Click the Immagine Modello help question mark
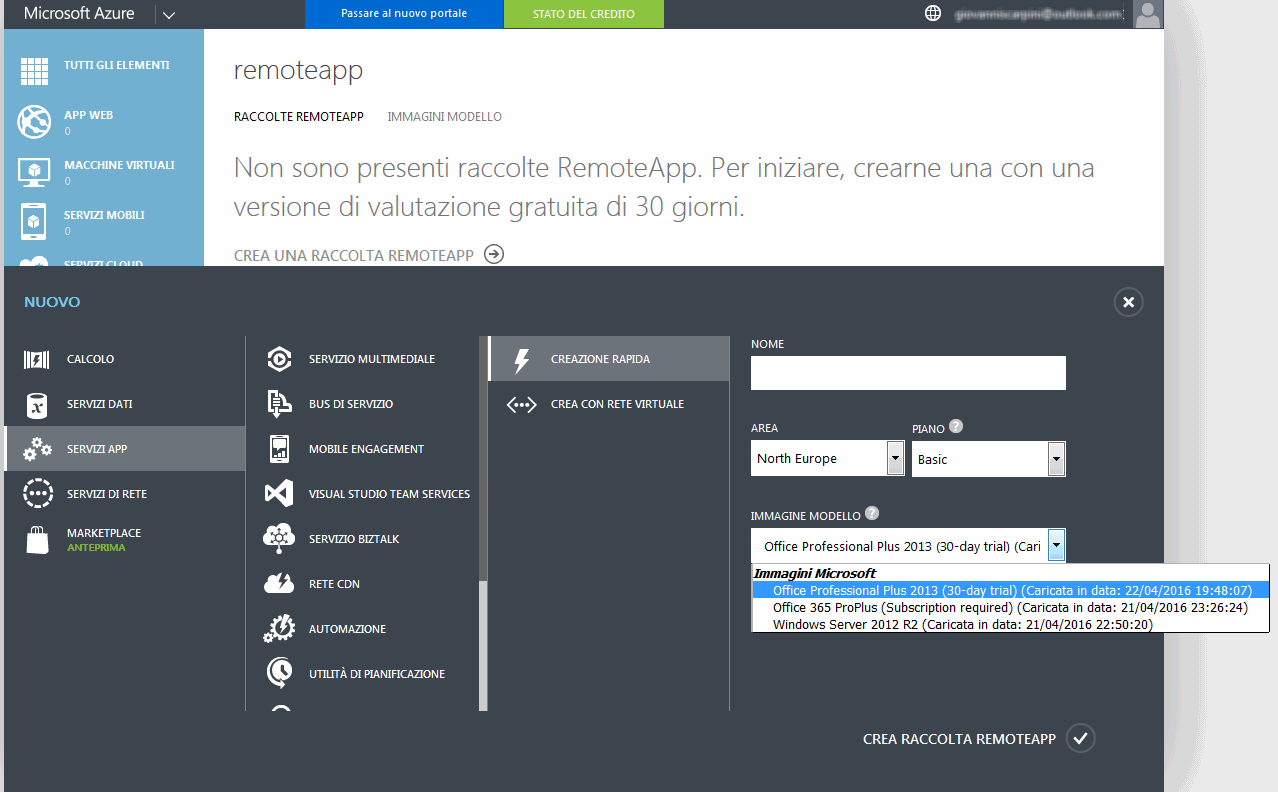Image resolution: width=1278 pixels, height=792 pixels. point(872,514)
